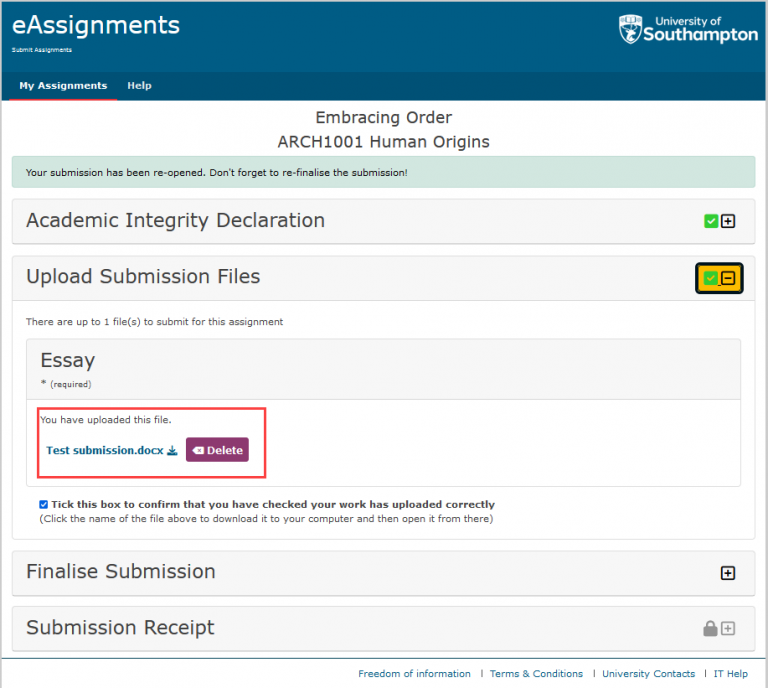This screenshot has width=768, height=688.
Task: Download Test submission.docx file link
Action: pyautogui.click(x=104, y=451)
